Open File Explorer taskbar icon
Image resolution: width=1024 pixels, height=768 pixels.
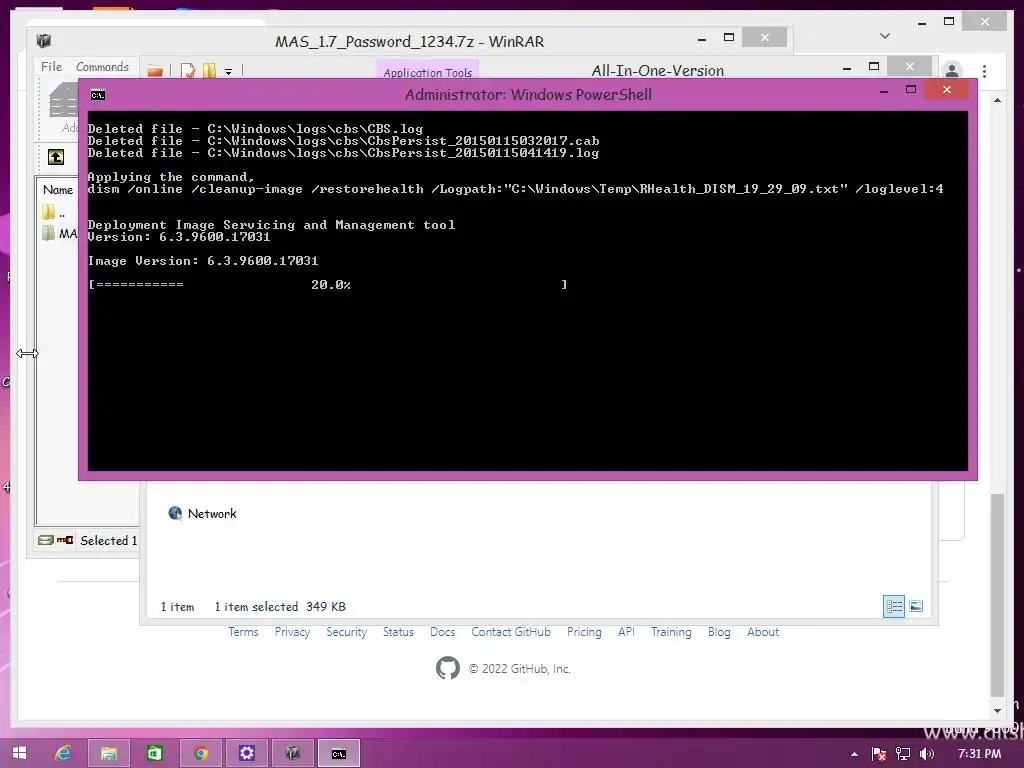pos(108,753)
